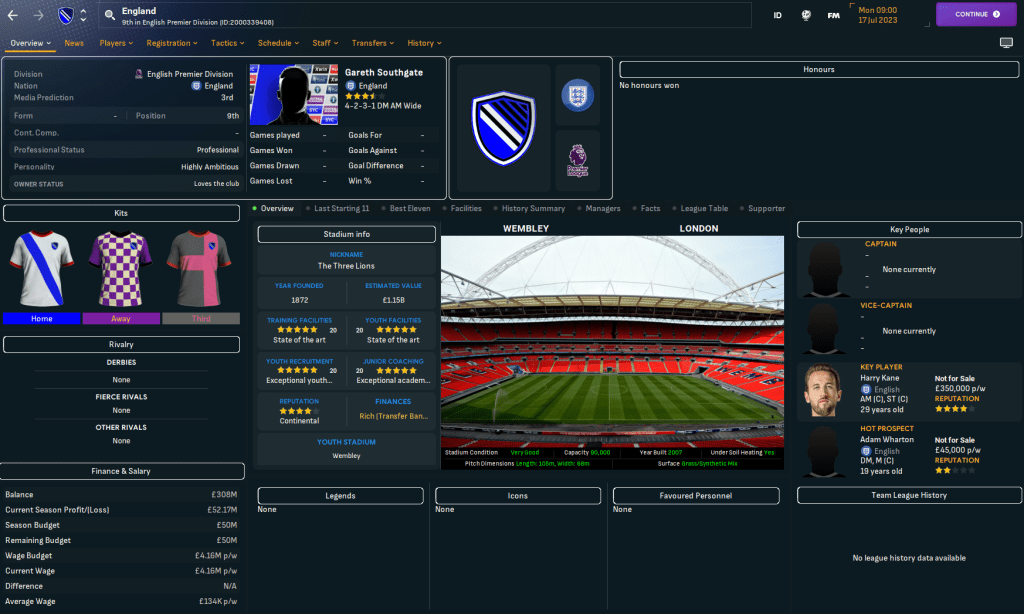Click the England club crest in the header

pos(65,15)
